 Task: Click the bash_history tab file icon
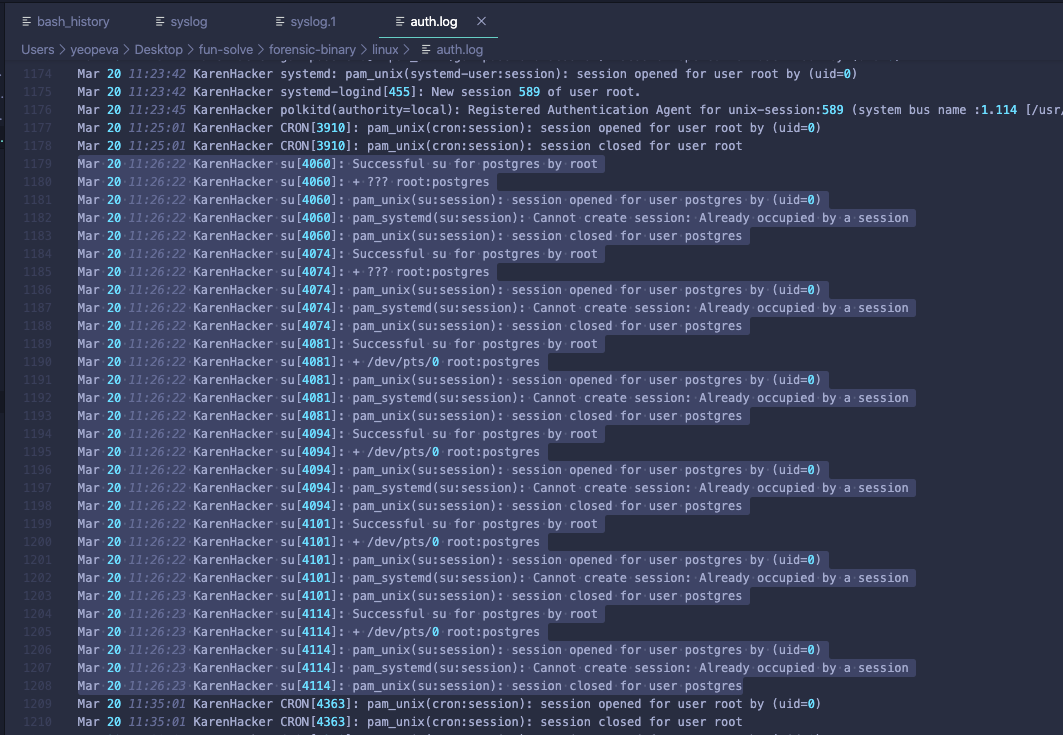(26, 22)
